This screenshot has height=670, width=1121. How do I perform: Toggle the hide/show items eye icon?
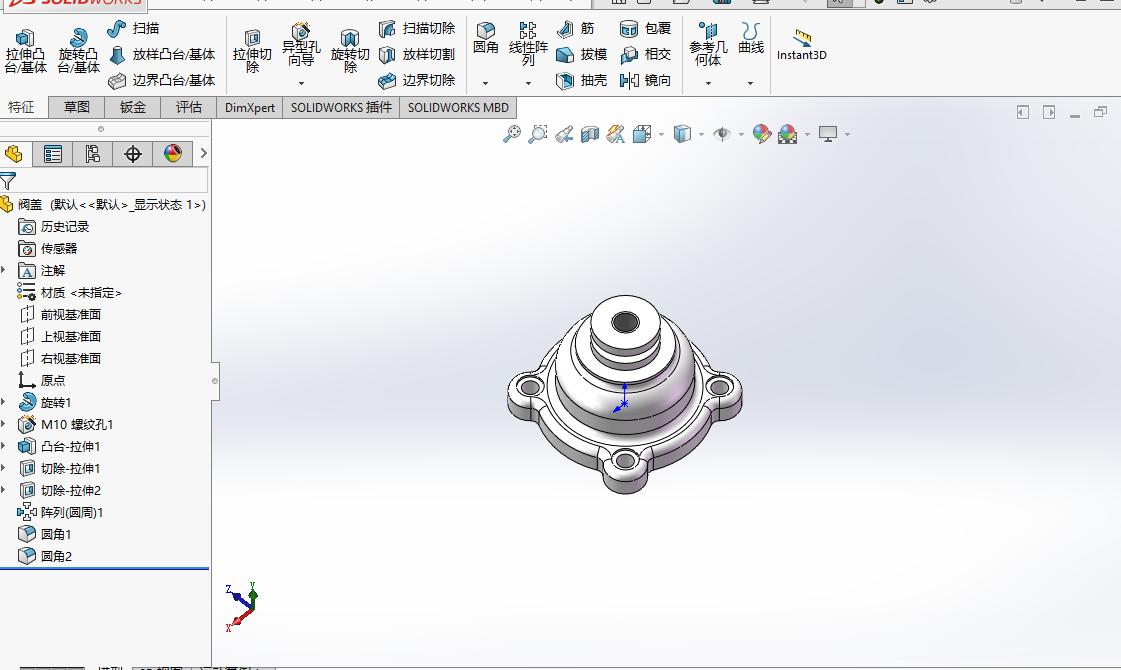721,134
